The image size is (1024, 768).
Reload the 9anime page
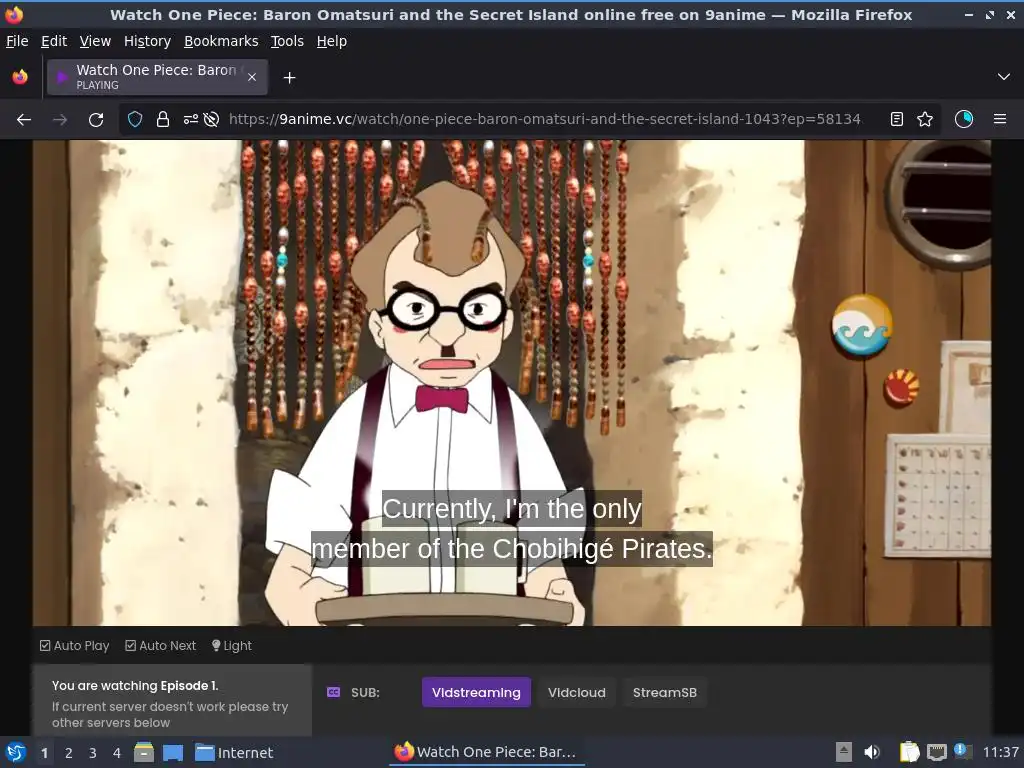(x=96, y=120)
